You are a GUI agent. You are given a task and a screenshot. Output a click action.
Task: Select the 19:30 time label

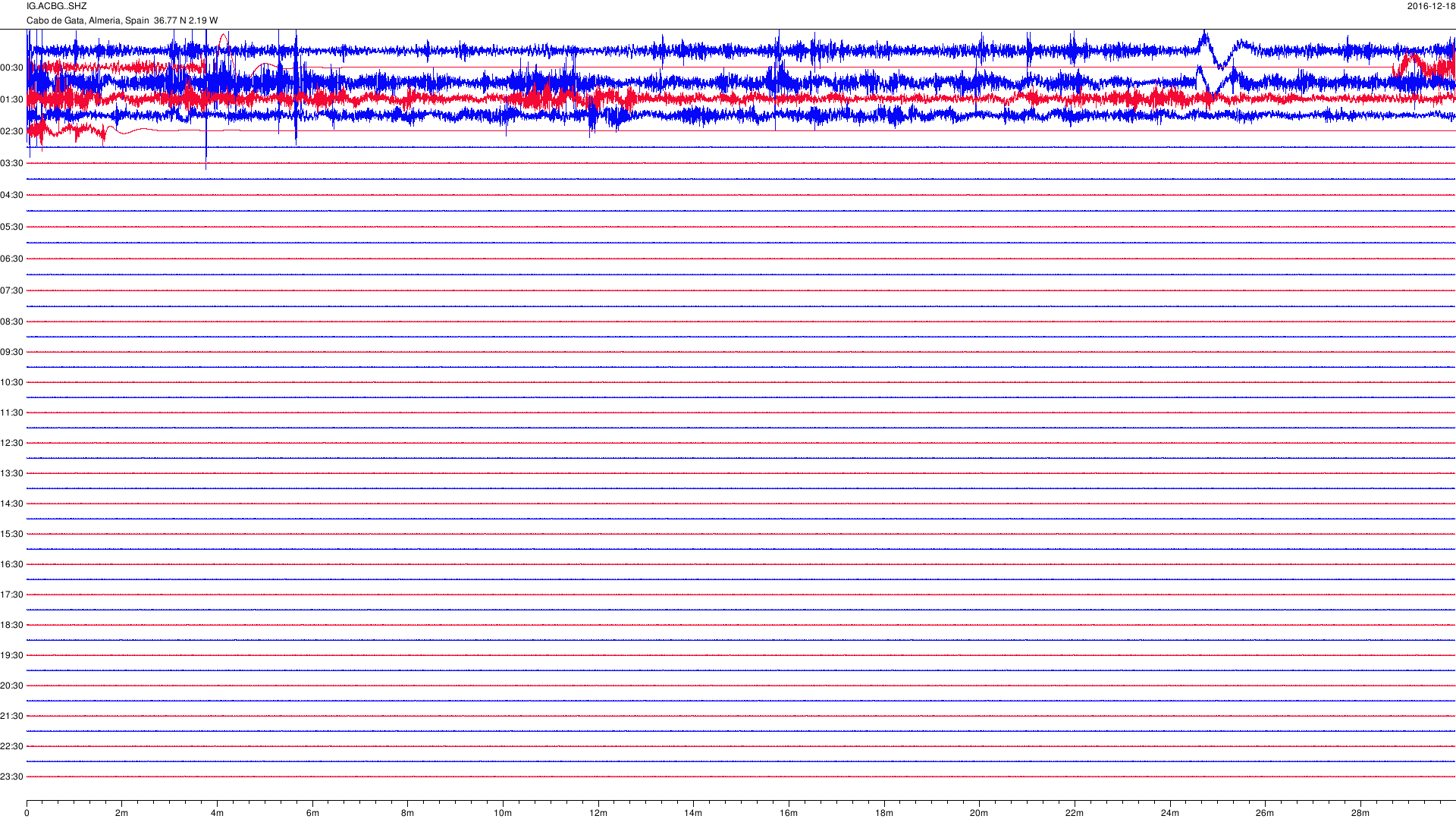tap(11, 655)
